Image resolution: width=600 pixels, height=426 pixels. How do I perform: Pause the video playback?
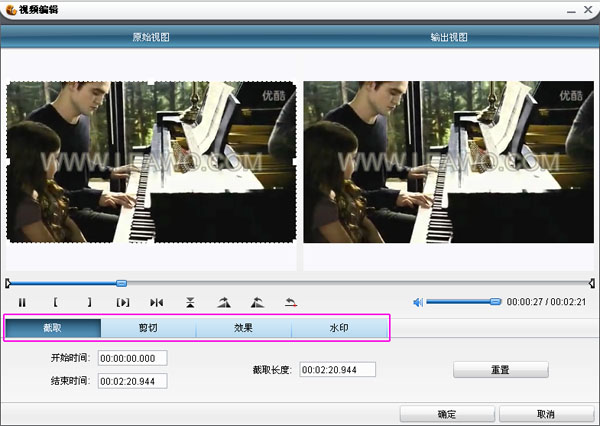[22, 302]
